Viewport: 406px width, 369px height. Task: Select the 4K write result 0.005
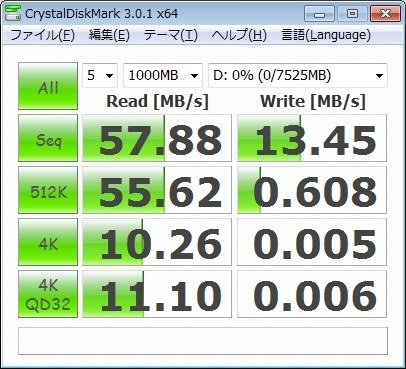coord(312,242)
